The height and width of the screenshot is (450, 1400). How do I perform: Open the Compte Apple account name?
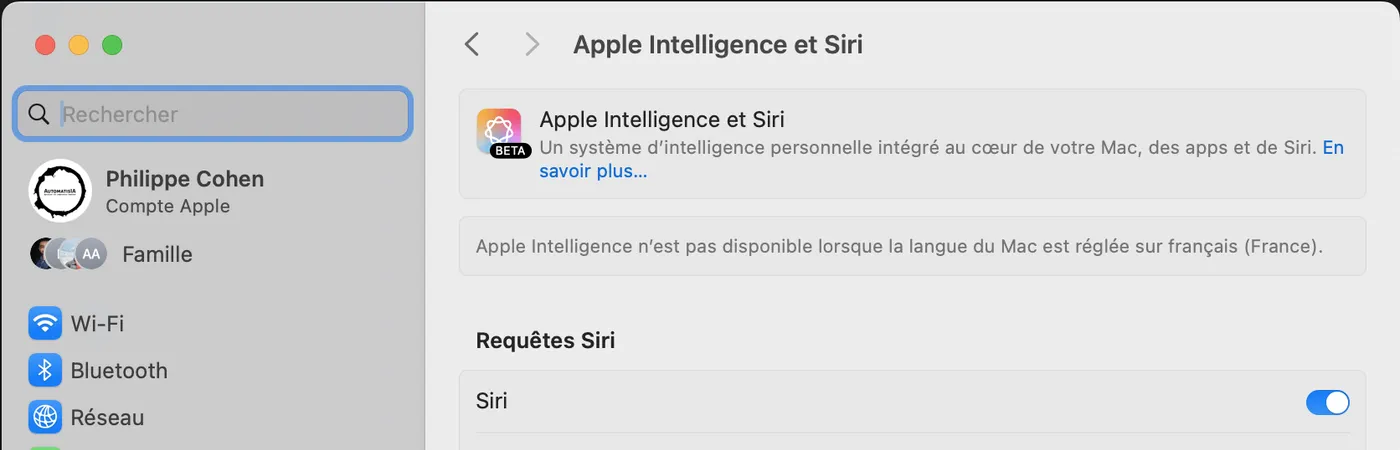point(168,206)
